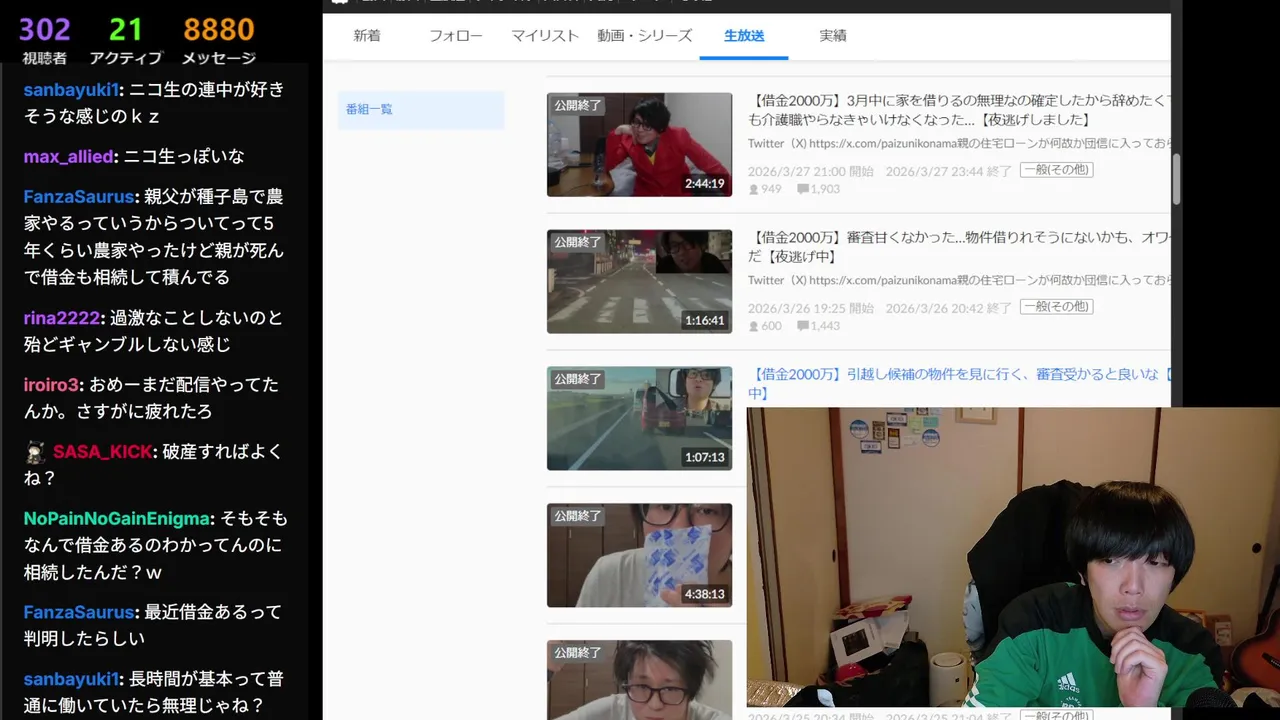Open the 1:07:13 broadcast thumbnail
The height and width of the screenshot is (720, 1280).
pyautogui.click(x=639, y=418)
